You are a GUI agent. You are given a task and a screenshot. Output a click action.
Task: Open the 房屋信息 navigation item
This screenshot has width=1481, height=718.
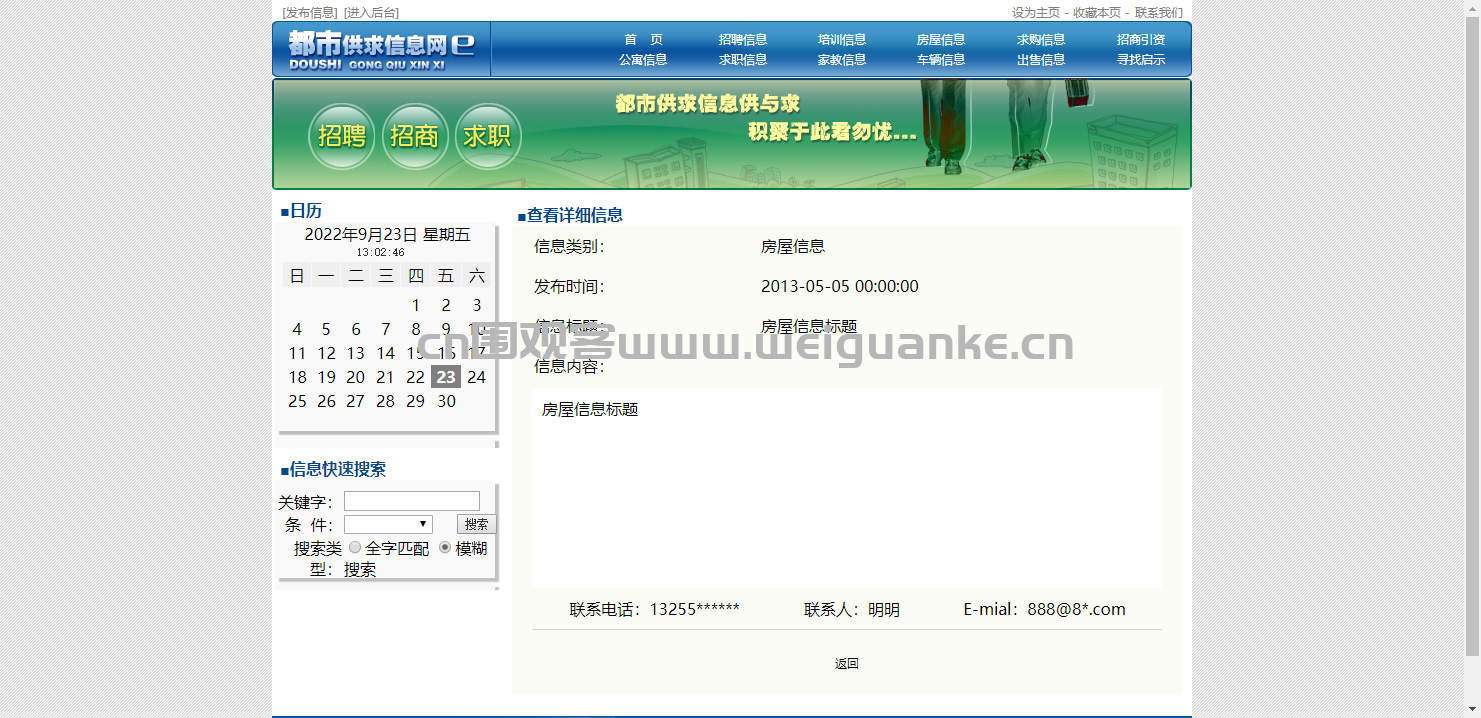coord(941,40)
